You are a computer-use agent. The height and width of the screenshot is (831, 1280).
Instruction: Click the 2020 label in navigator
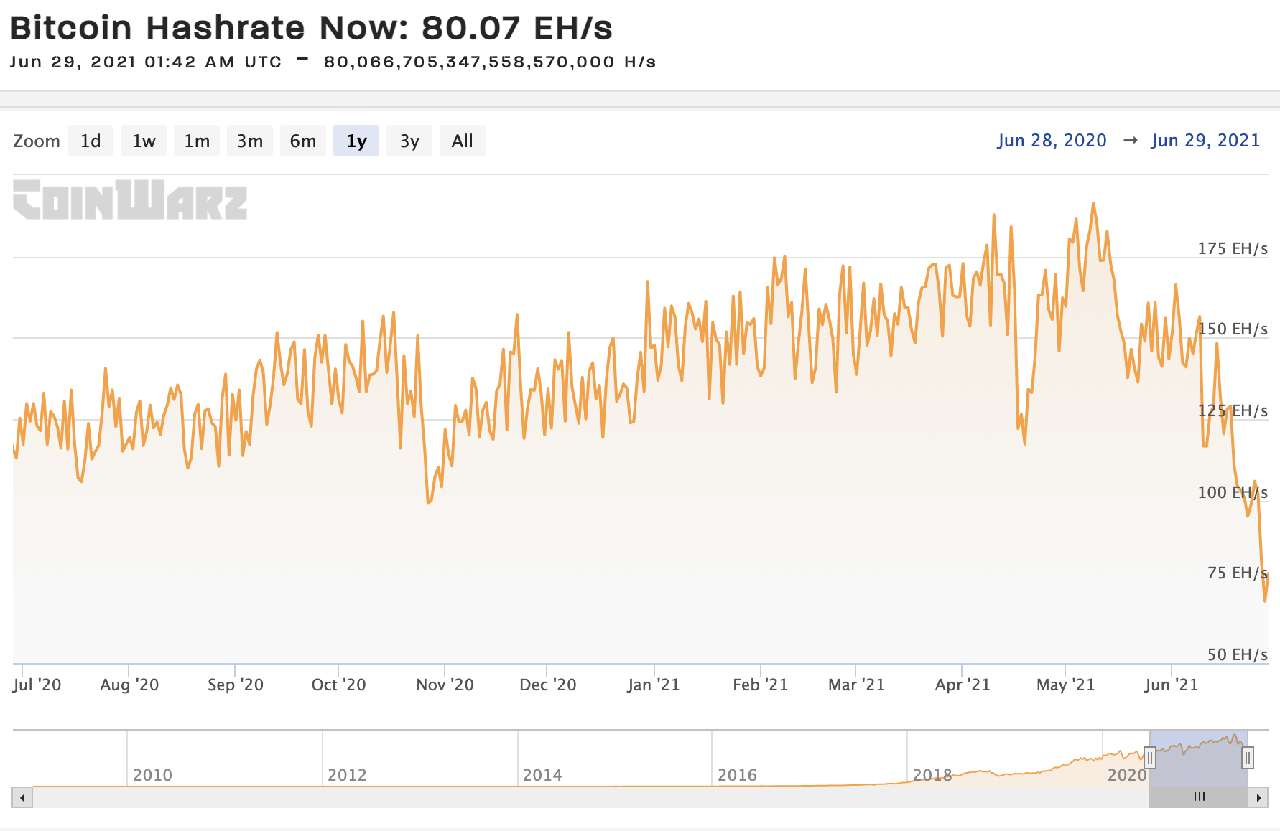1127,775
